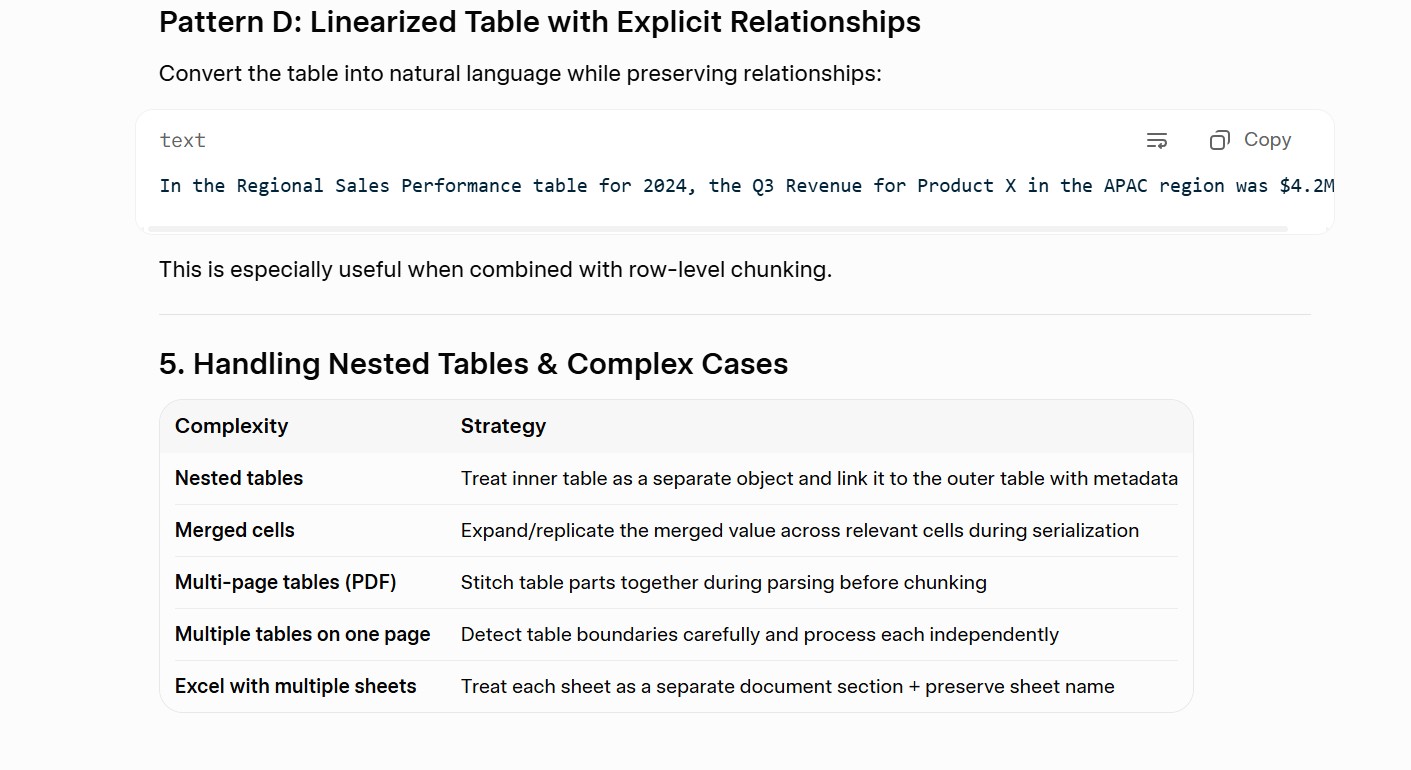Click the 'Treat inner table' strategy cell

819,478
